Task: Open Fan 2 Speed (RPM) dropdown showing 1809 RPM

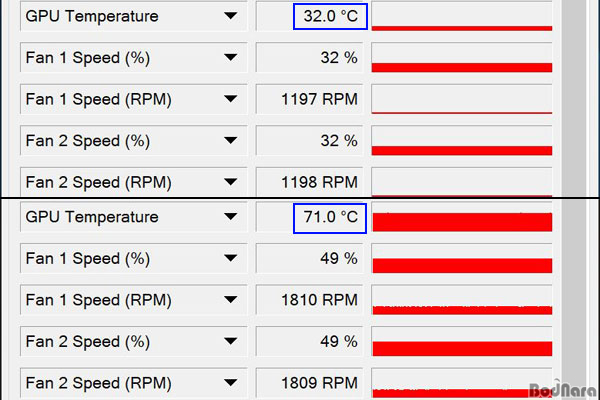Action: pyautogui.click(x=231, y=382)
